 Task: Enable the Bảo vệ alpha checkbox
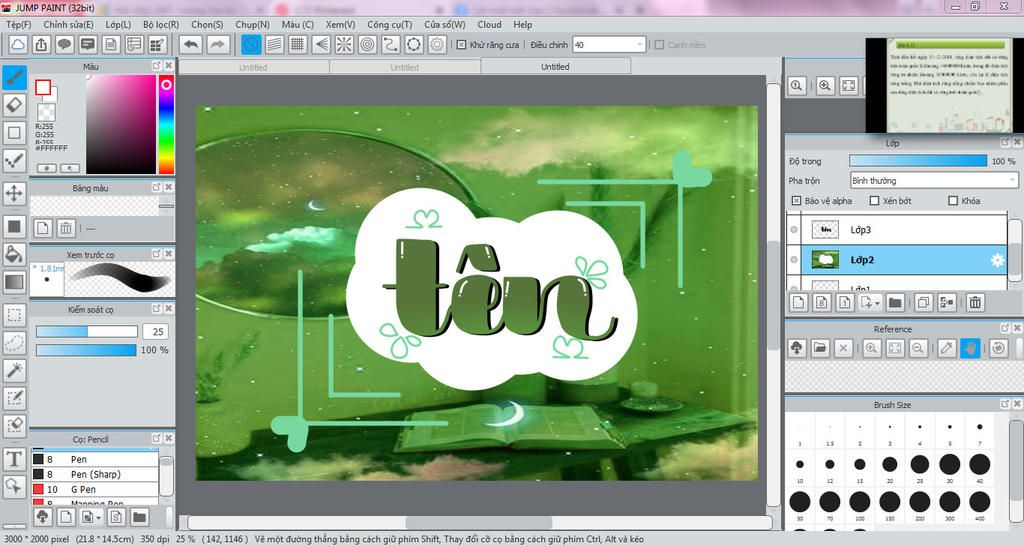(x=795, y=201)
